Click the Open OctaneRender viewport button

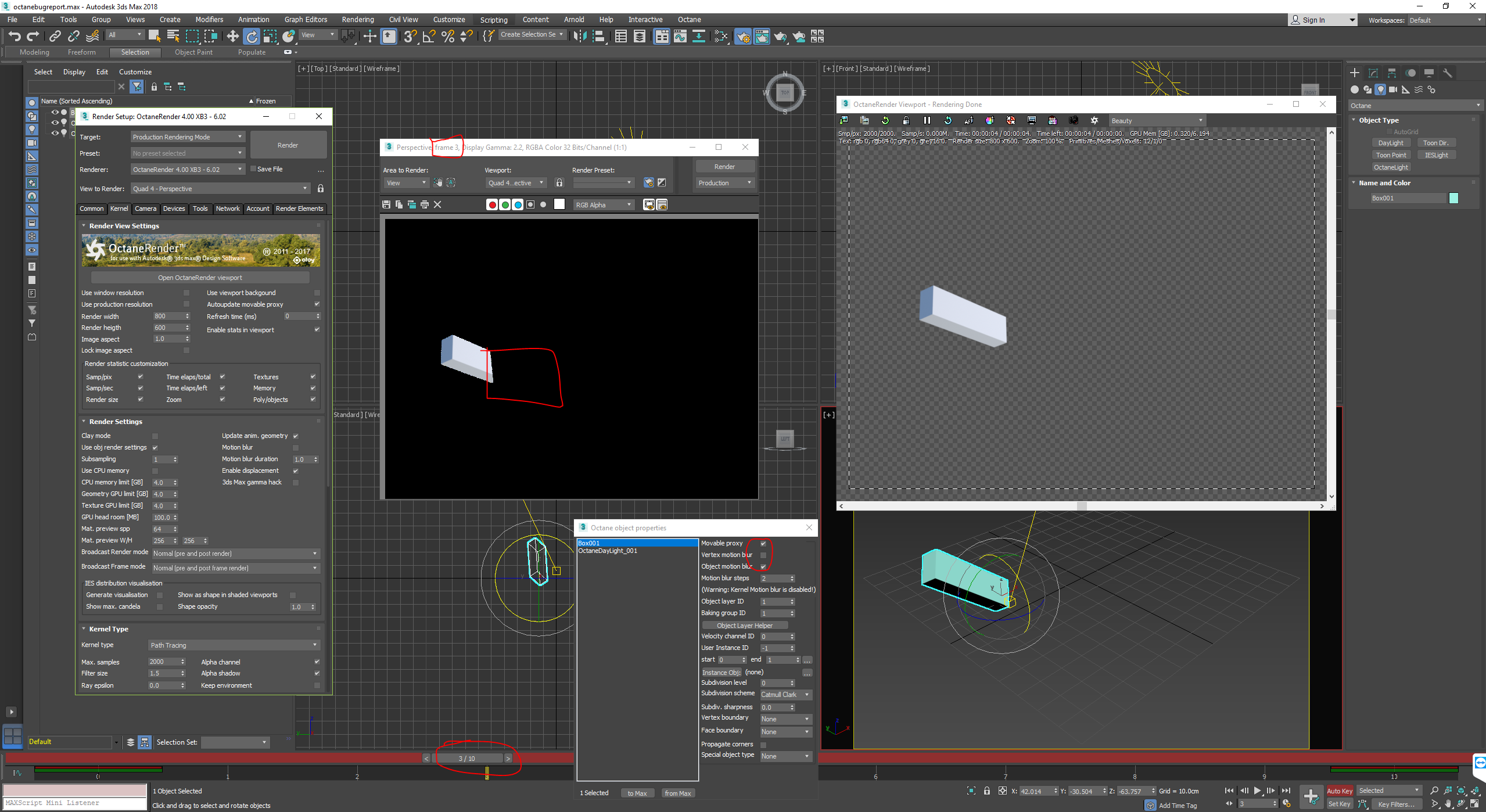pyautogui.click(x=200, y=278)
